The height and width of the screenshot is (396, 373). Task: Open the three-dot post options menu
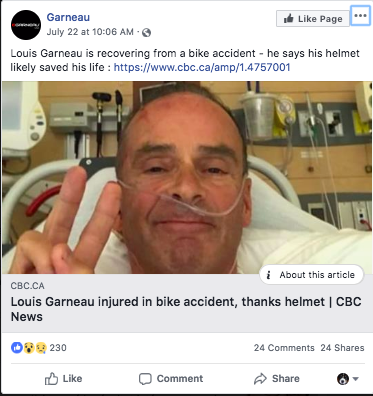coord(360,16)
